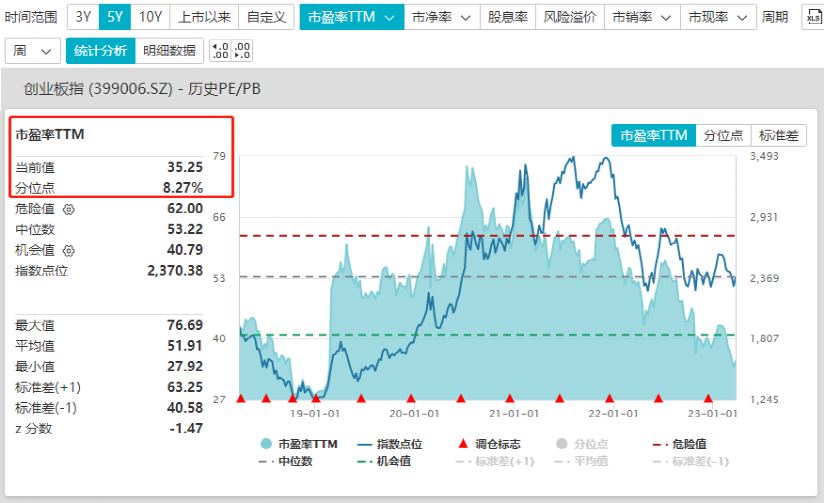
Task: Open settings gear next to 机会值
Action: click(68, 250)
